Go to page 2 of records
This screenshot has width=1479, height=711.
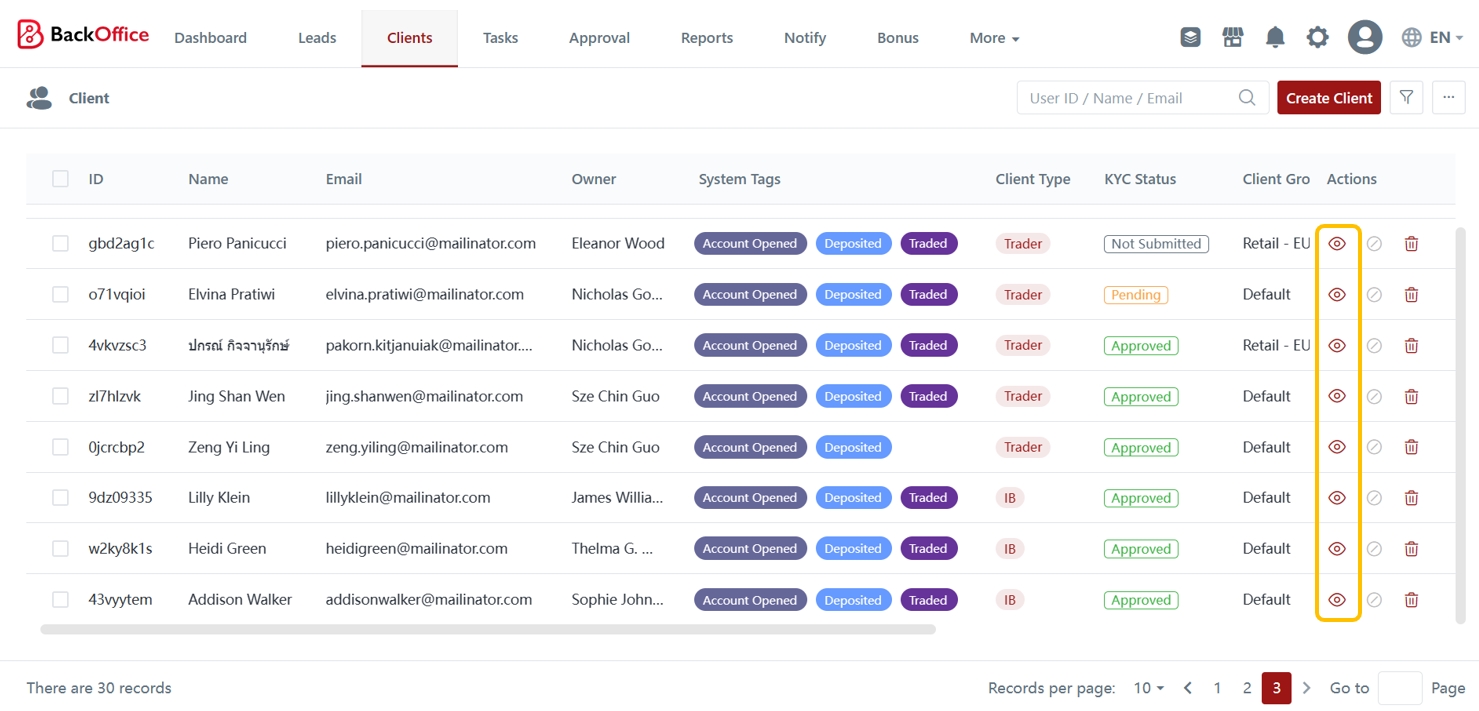coord(1247,688)
